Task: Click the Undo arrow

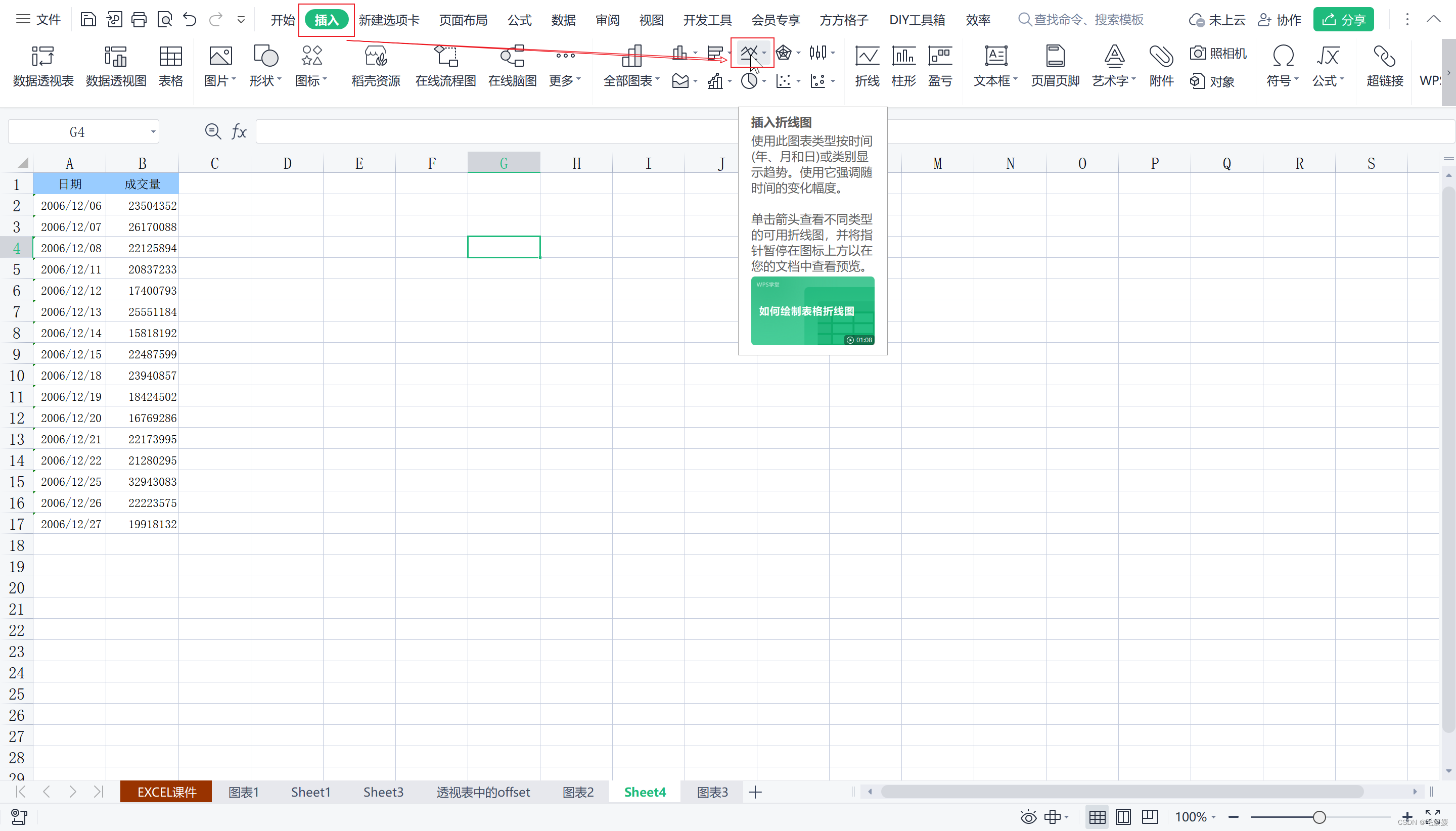Action: point(190,20)
